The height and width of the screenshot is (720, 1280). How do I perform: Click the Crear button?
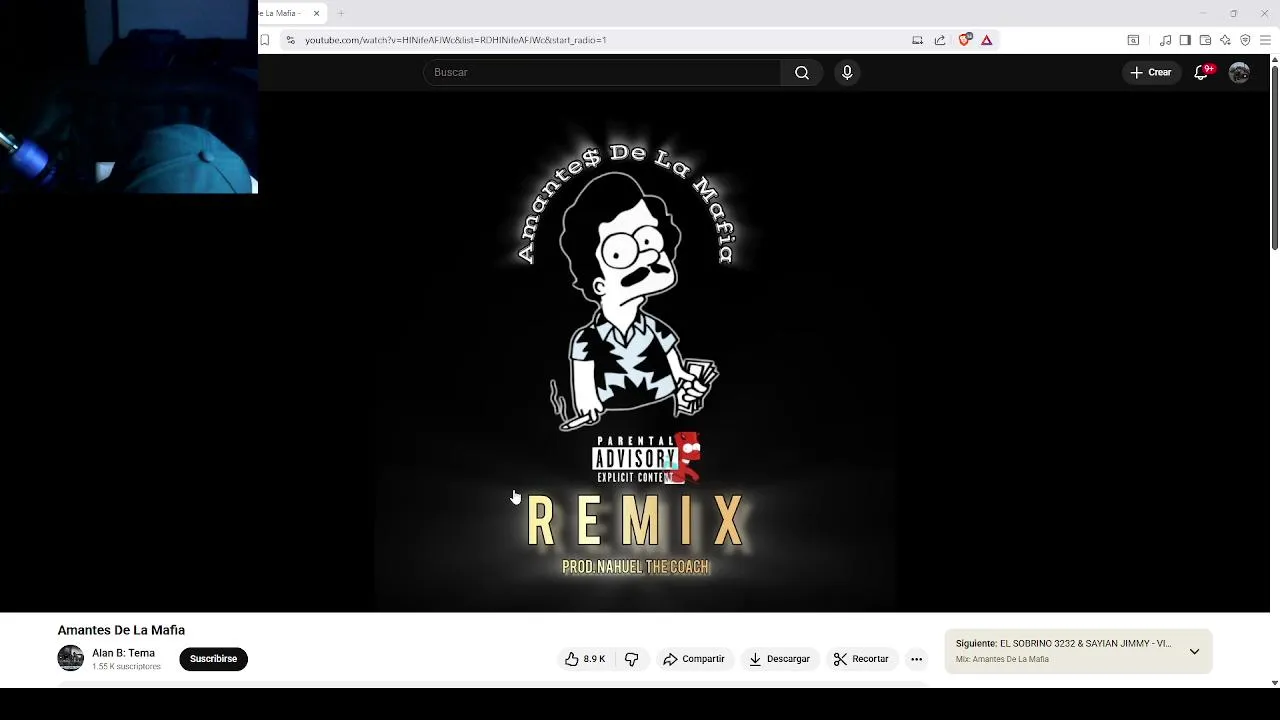(1150, 72)
